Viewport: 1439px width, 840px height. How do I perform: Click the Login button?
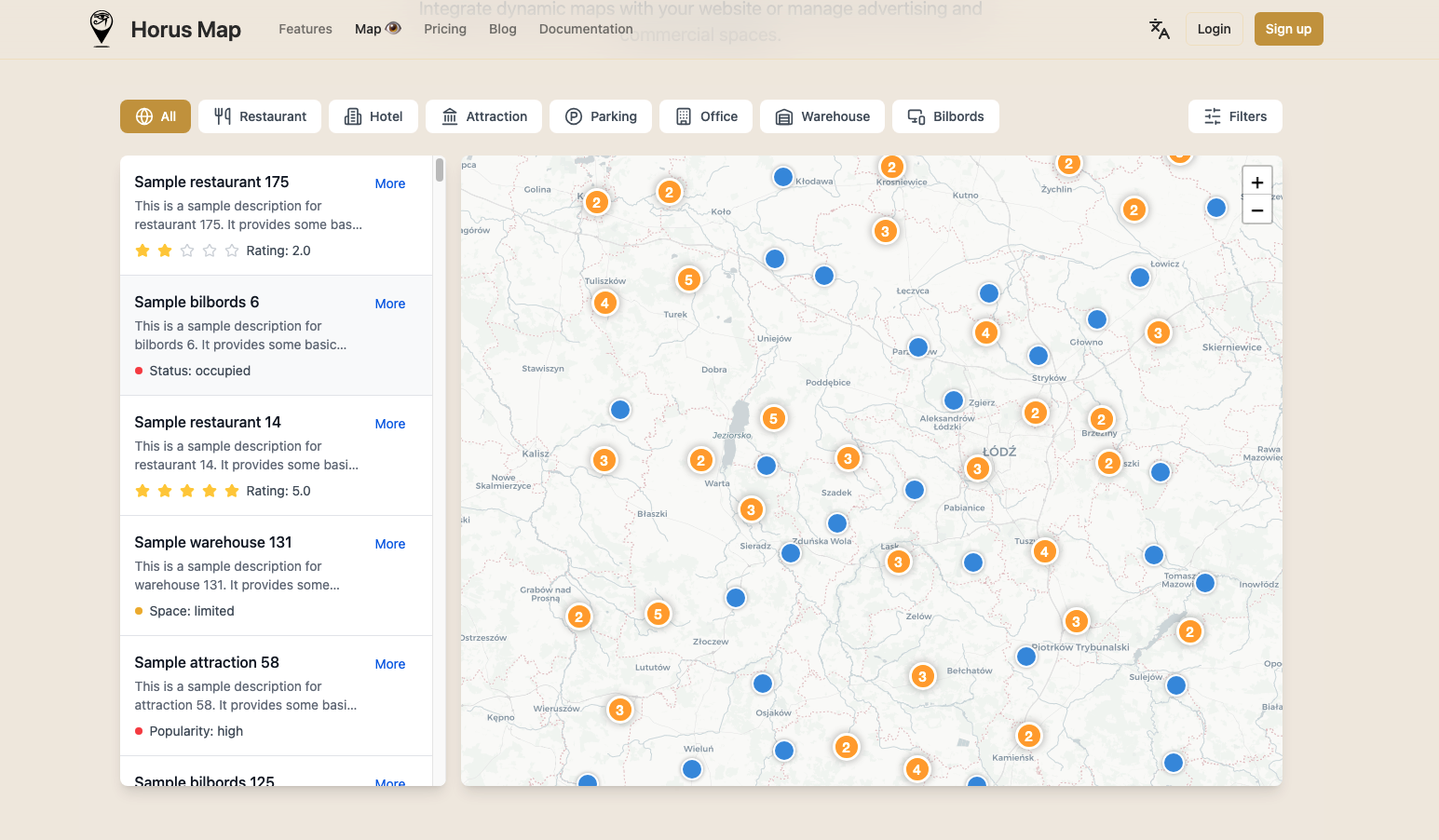[1214, 29]
